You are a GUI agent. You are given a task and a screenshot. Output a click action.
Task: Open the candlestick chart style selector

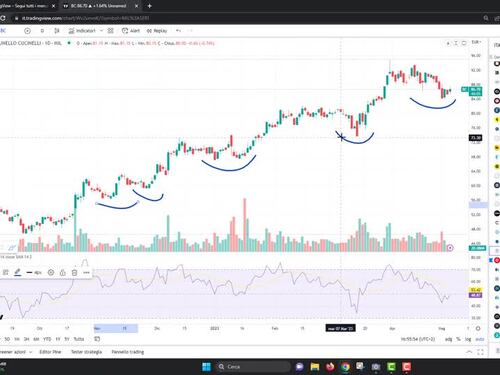coord(57,31)
